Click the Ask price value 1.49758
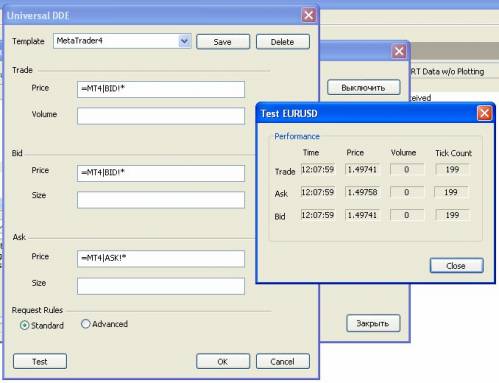Screen dimensions: 499x383 363,192
